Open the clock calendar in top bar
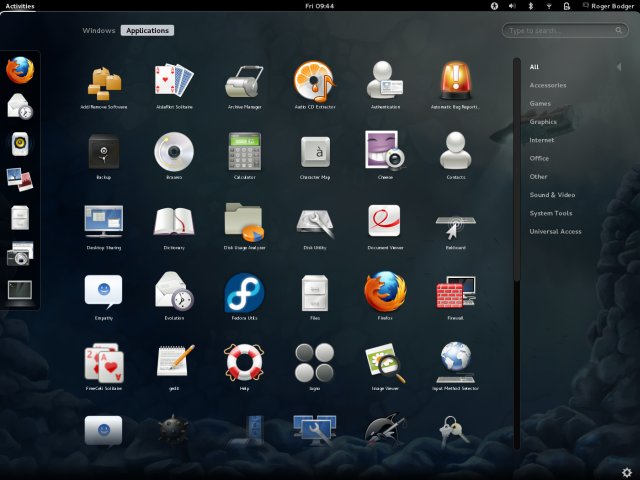Screen dimensions: 640x480 point(319,6)
